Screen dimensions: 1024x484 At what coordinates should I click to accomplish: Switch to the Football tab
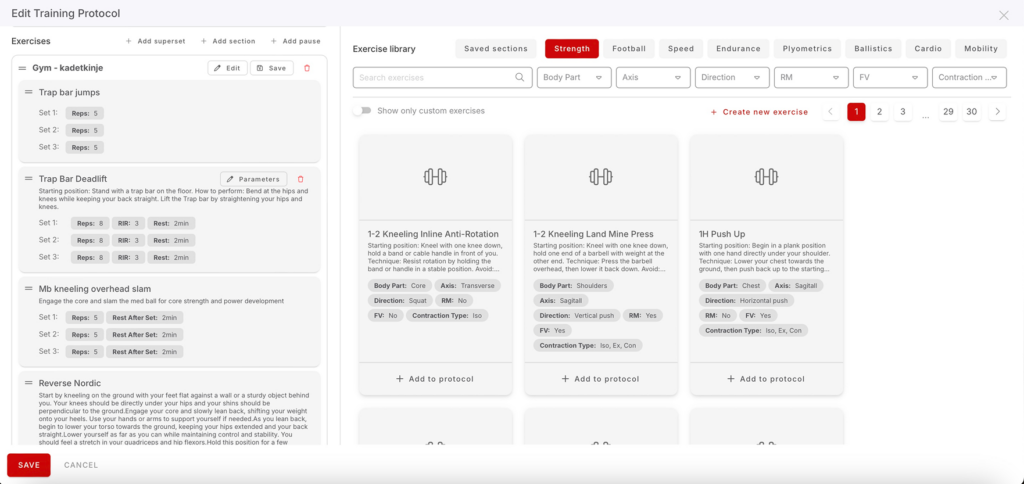point(629,48)
